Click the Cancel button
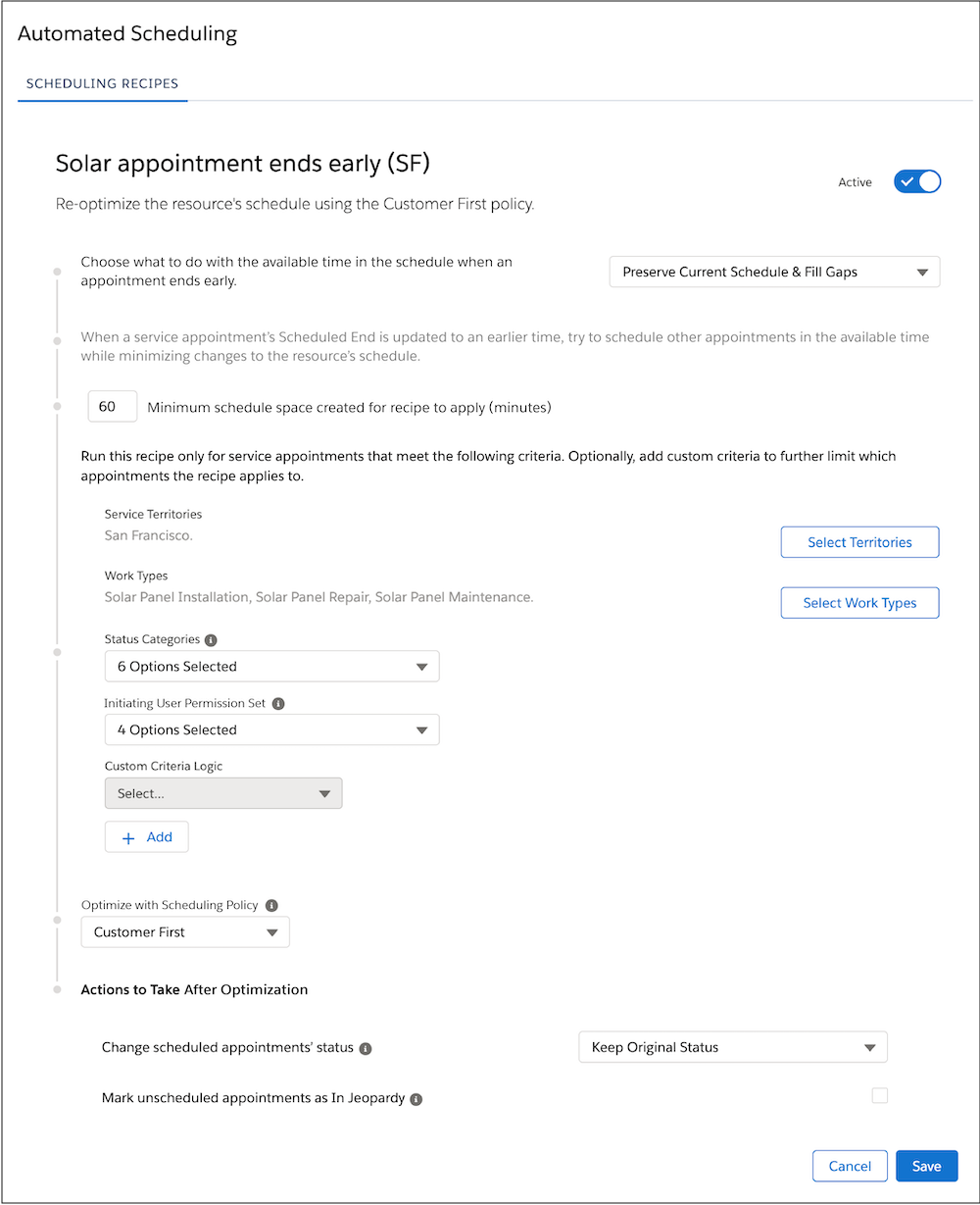Image resolution: width=980 pixels, height=1205 pixels. coord(850,1166)
